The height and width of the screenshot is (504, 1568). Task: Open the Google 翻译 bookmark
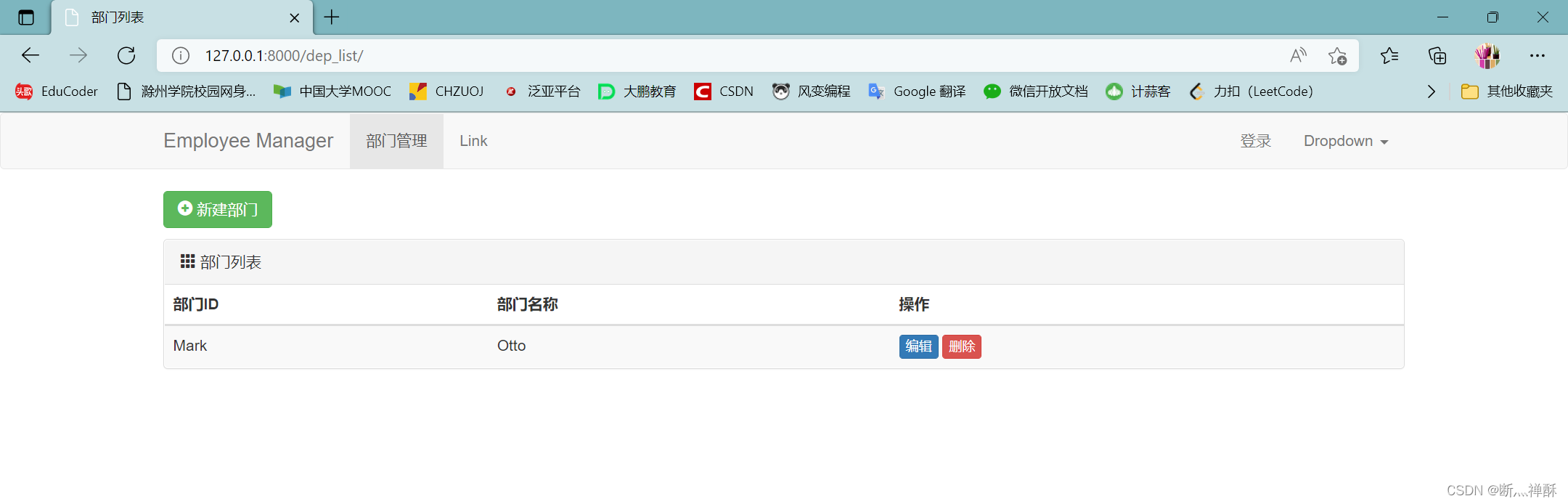tap(917, 91)
